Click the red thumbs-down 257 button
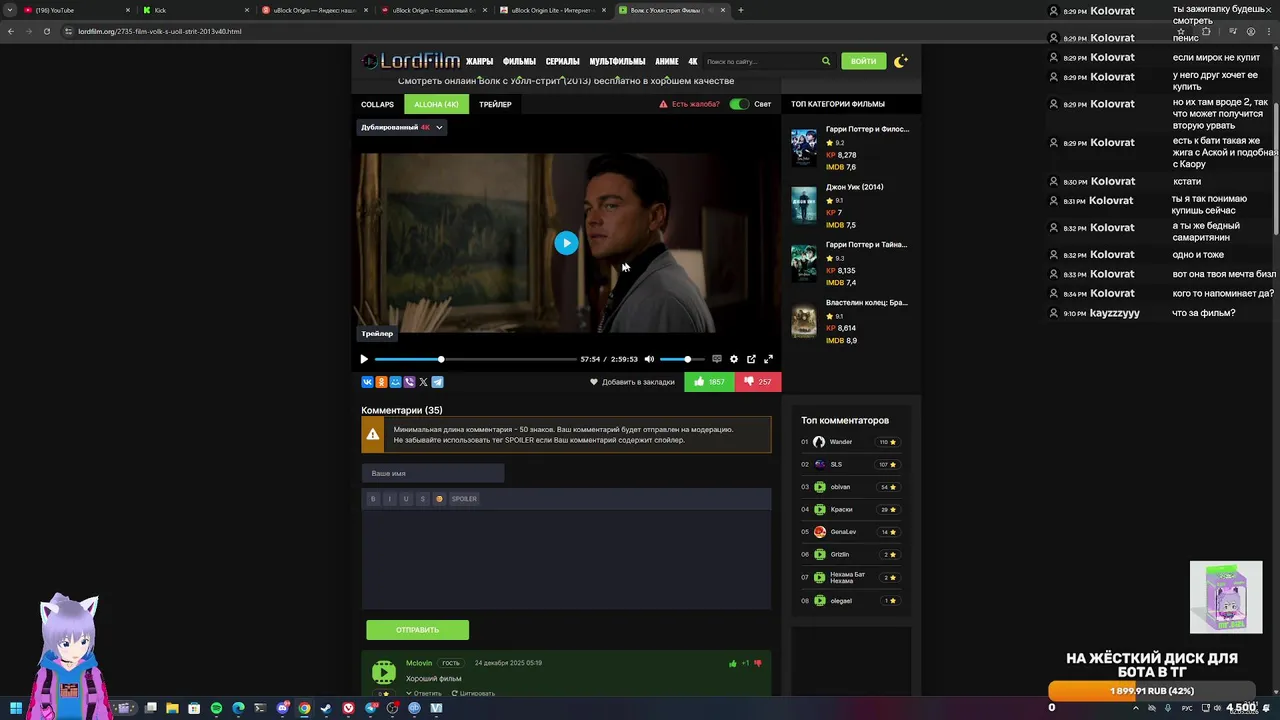 point(758,382)
